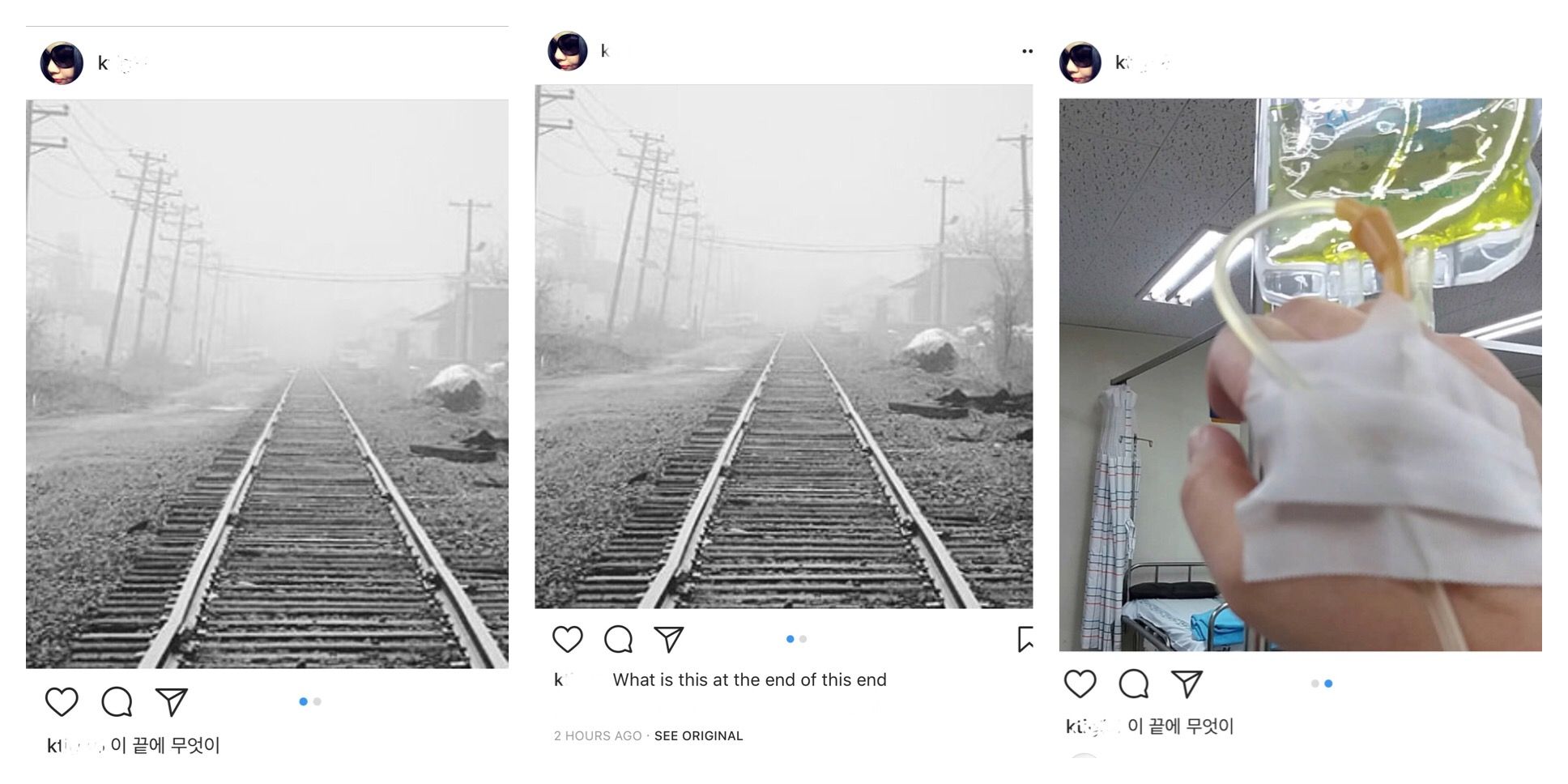Viewport: 1568px width, 784px height.
Task: Bookmark the middle railroad post
Action: click(1025, 639)
